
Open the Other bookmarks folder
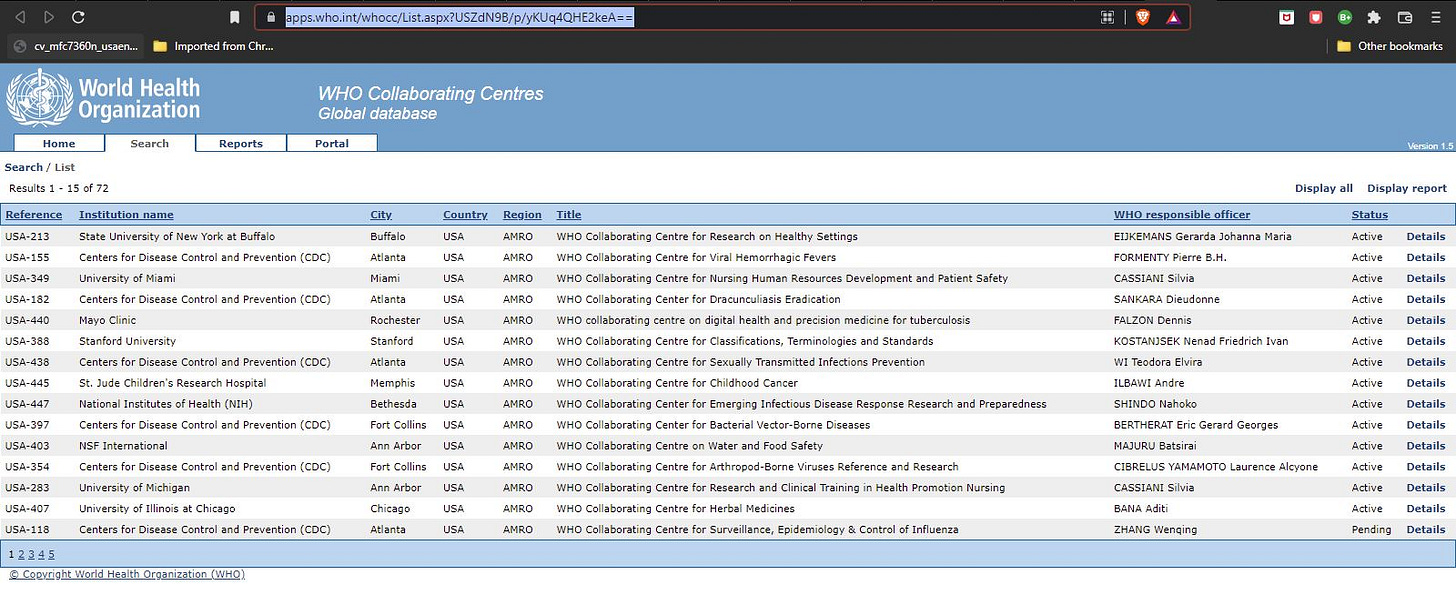(1391, 46)
